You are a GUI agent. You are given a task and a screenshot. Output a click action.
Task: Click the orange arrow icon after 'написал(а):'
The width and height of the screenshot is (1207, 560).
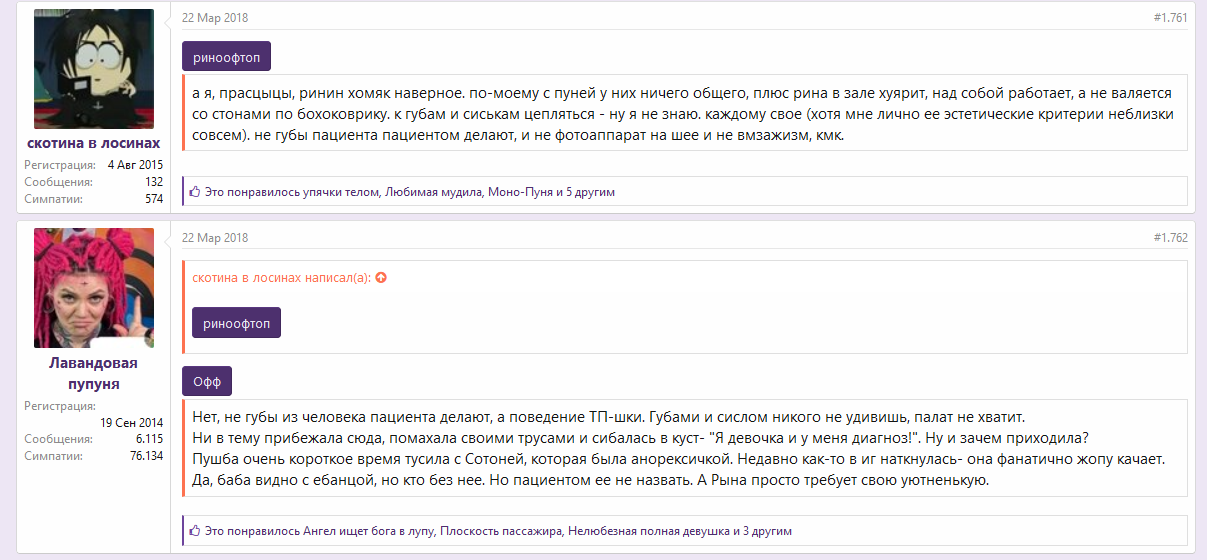point(381,277)
